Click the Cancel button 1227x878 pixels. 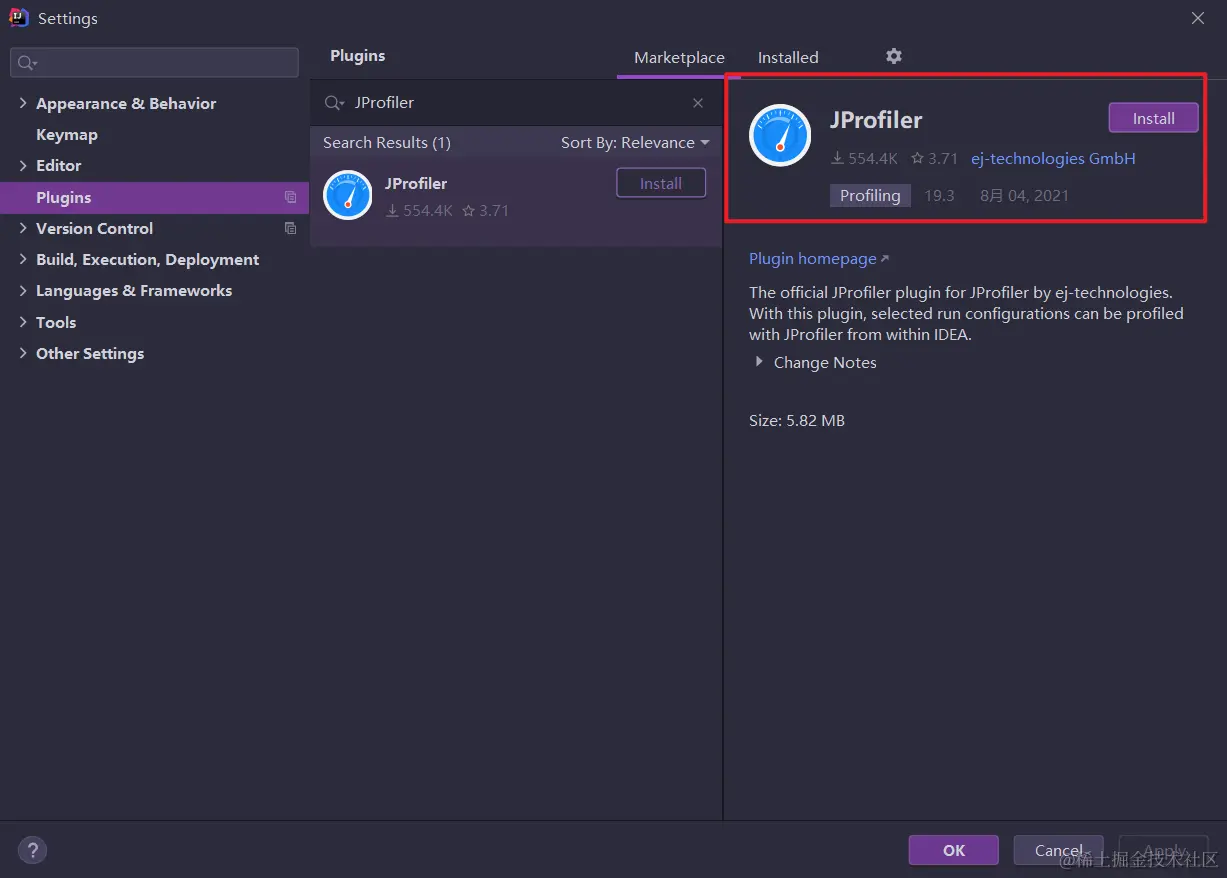click(1058, 850)
